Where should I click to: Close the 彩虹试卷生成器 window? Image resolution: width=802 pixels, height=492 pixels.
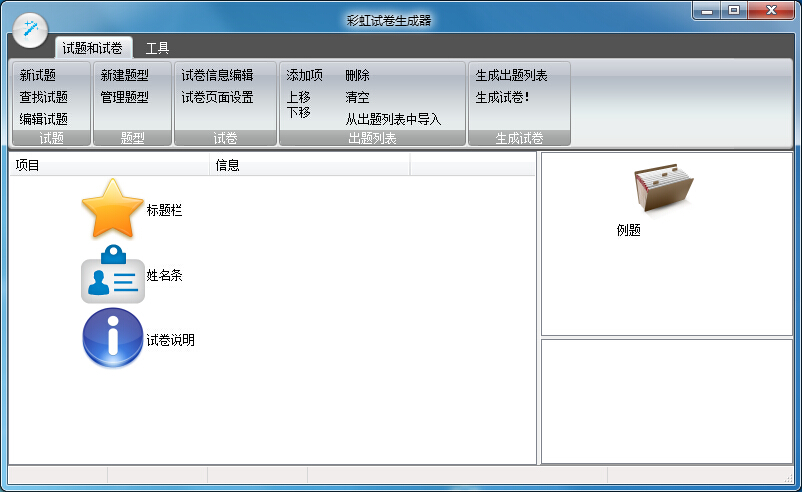pos(771,10)
